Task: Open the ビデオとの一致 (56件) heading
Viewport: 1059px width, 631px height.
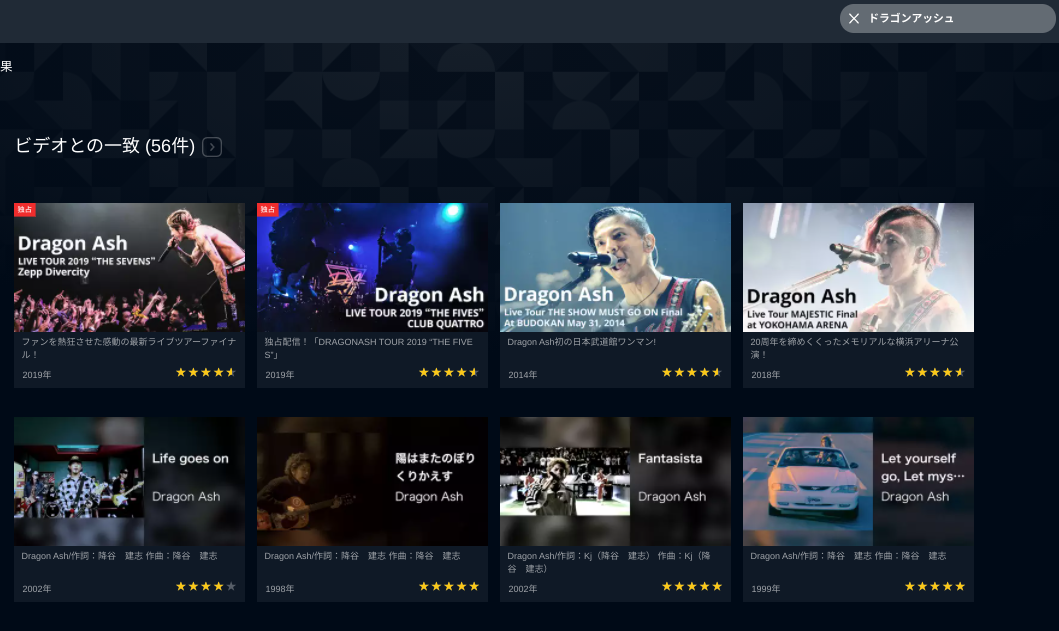Action: point(105,145)
